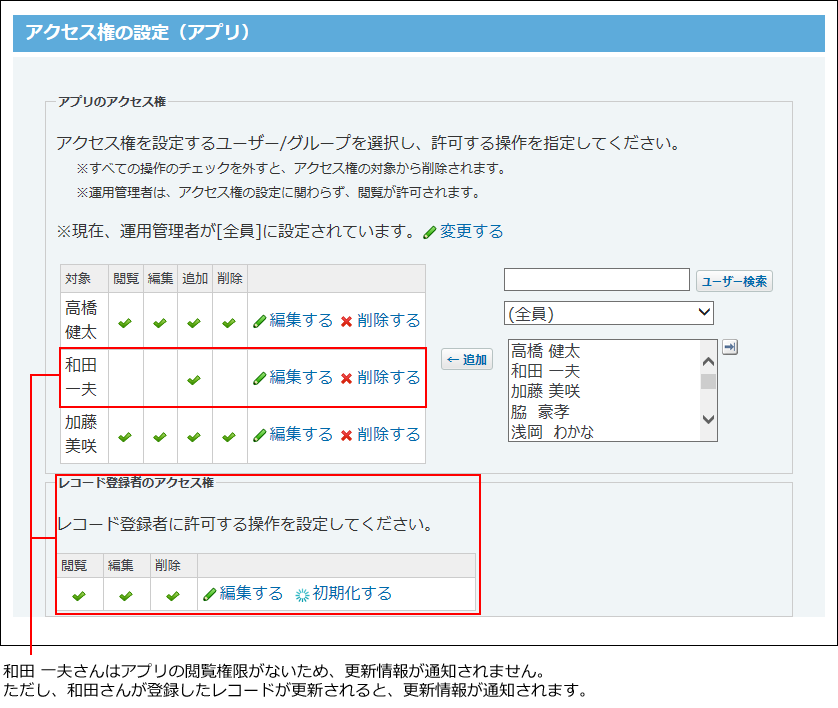Screen dimensions: 838x708
Task: Click pencil icon in 高橋 健太 row
Action: click(260, 321)
